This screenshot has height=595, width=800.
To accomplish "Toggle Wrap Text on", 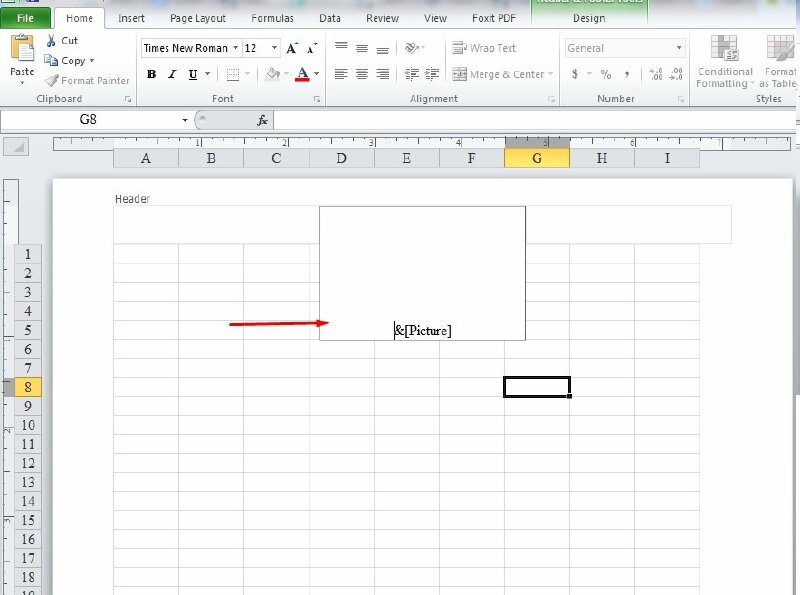I will [484, 48].
